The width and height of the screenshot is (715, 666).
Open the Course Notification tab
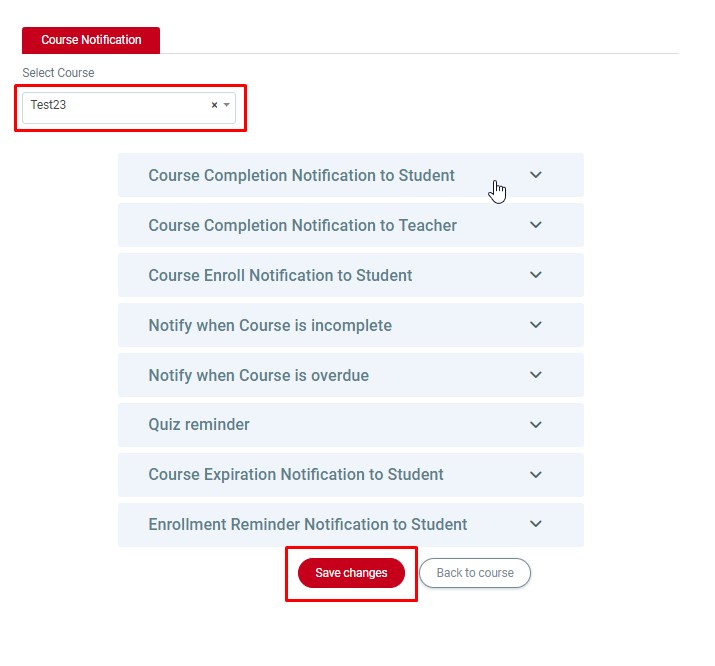coord(91,40)
